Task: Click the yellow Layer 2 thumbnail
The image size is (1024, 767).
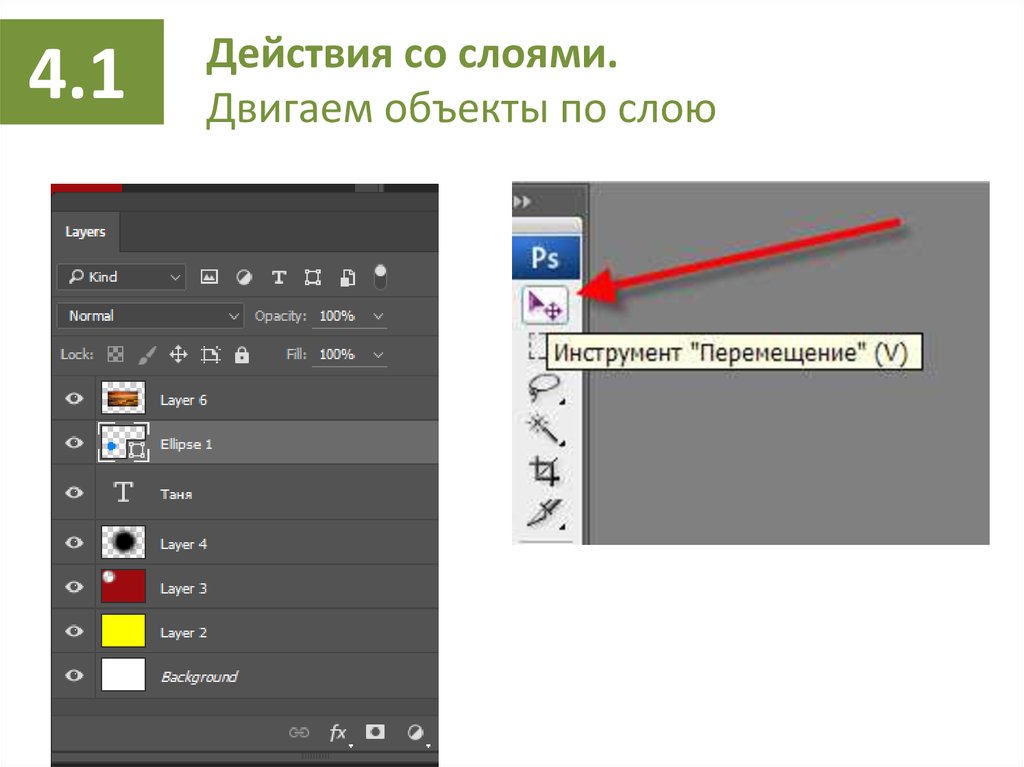Action: 123,631
